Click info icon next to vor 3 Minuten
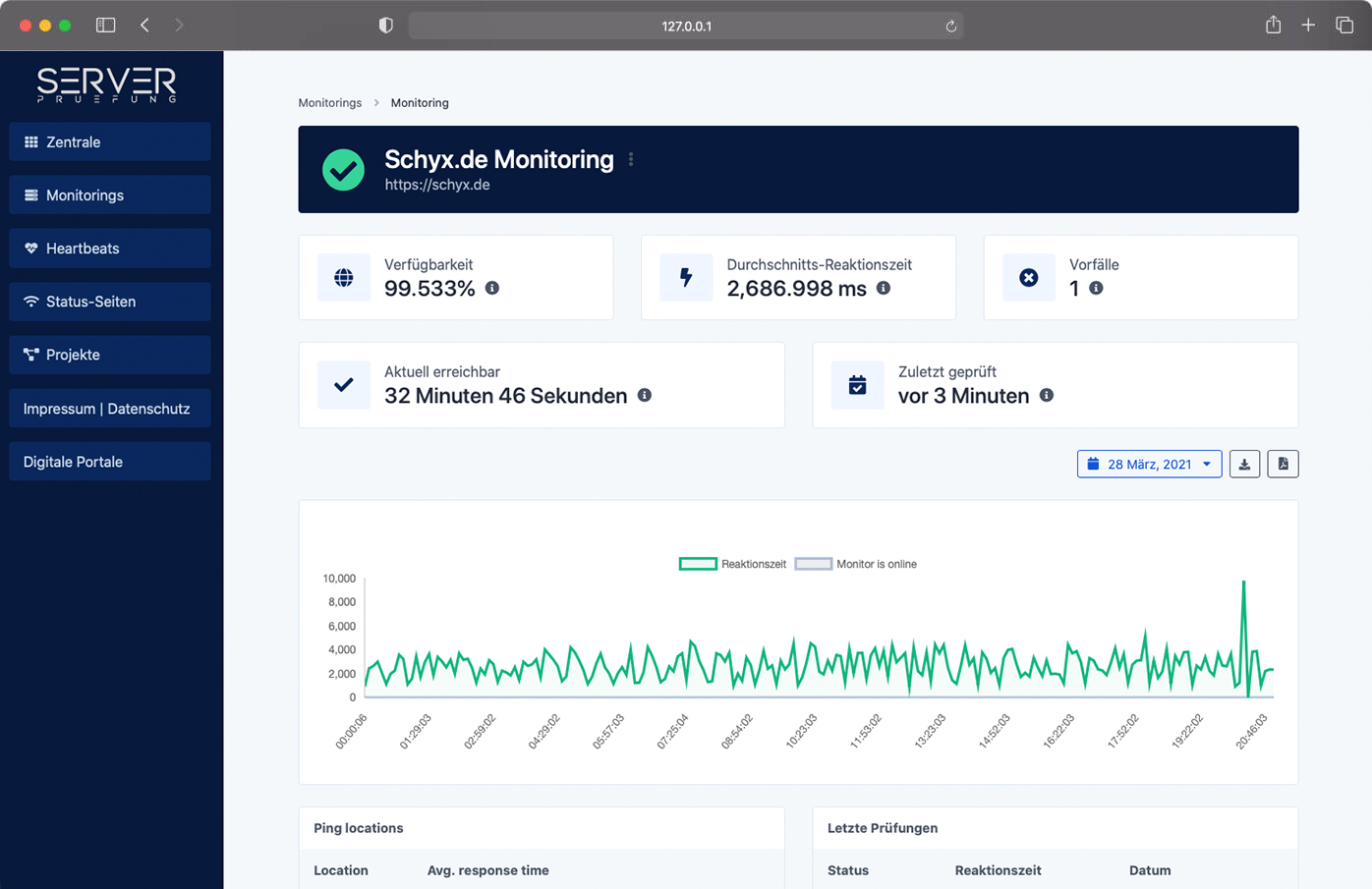Viewport: 1372px width, 889px height. (x=1047, y=395)
